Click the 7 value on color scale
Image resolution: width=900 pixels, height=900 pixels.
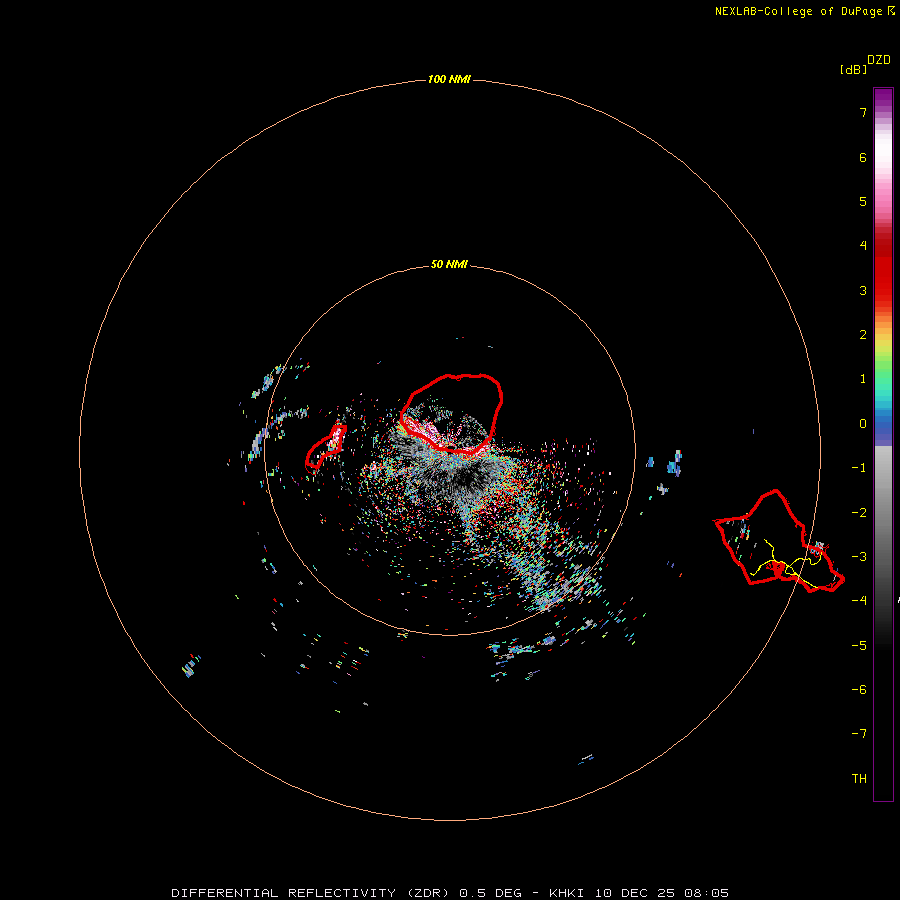pyautogui.click(x=863, y=112)
